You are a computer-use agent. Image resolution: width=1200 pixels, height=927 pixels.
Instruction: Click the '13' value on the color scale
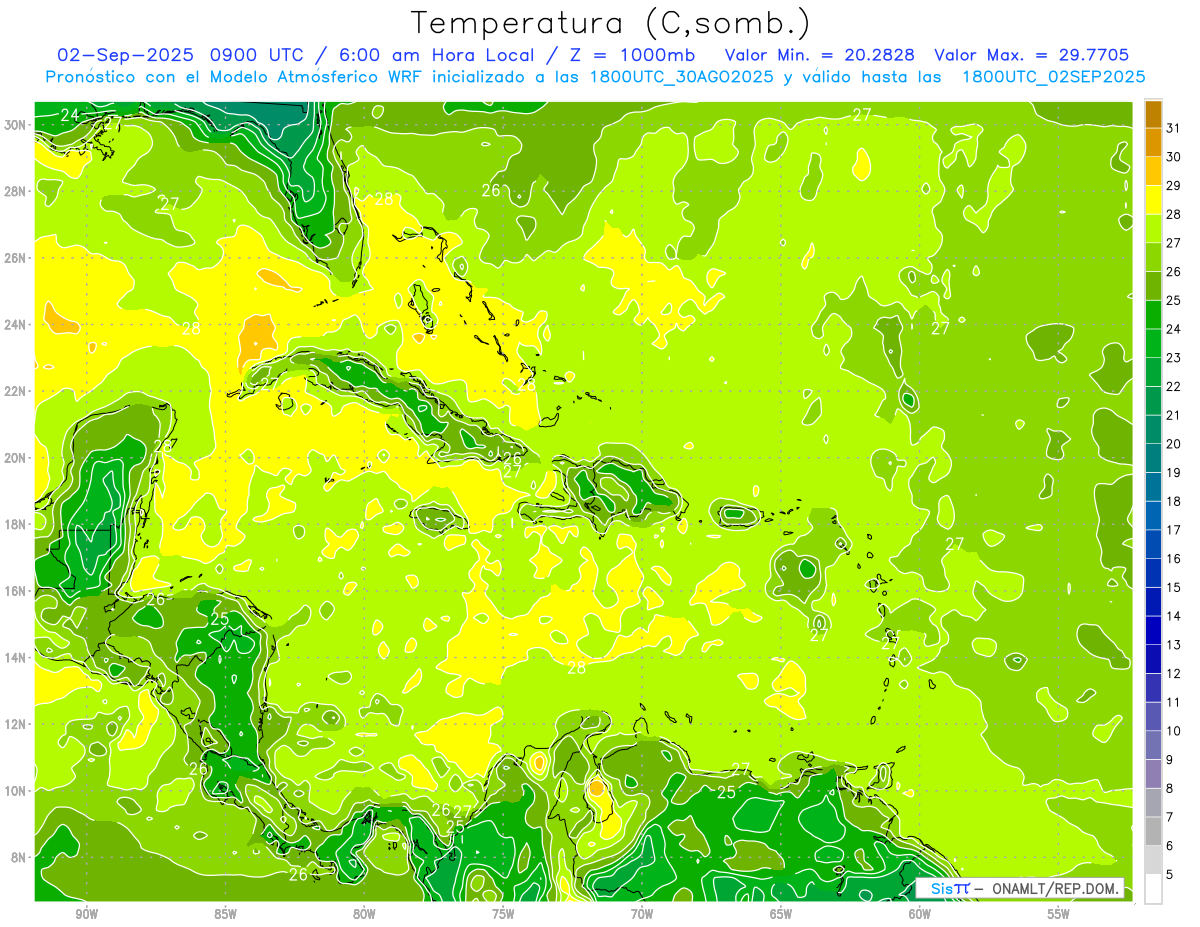point(1174,644)
